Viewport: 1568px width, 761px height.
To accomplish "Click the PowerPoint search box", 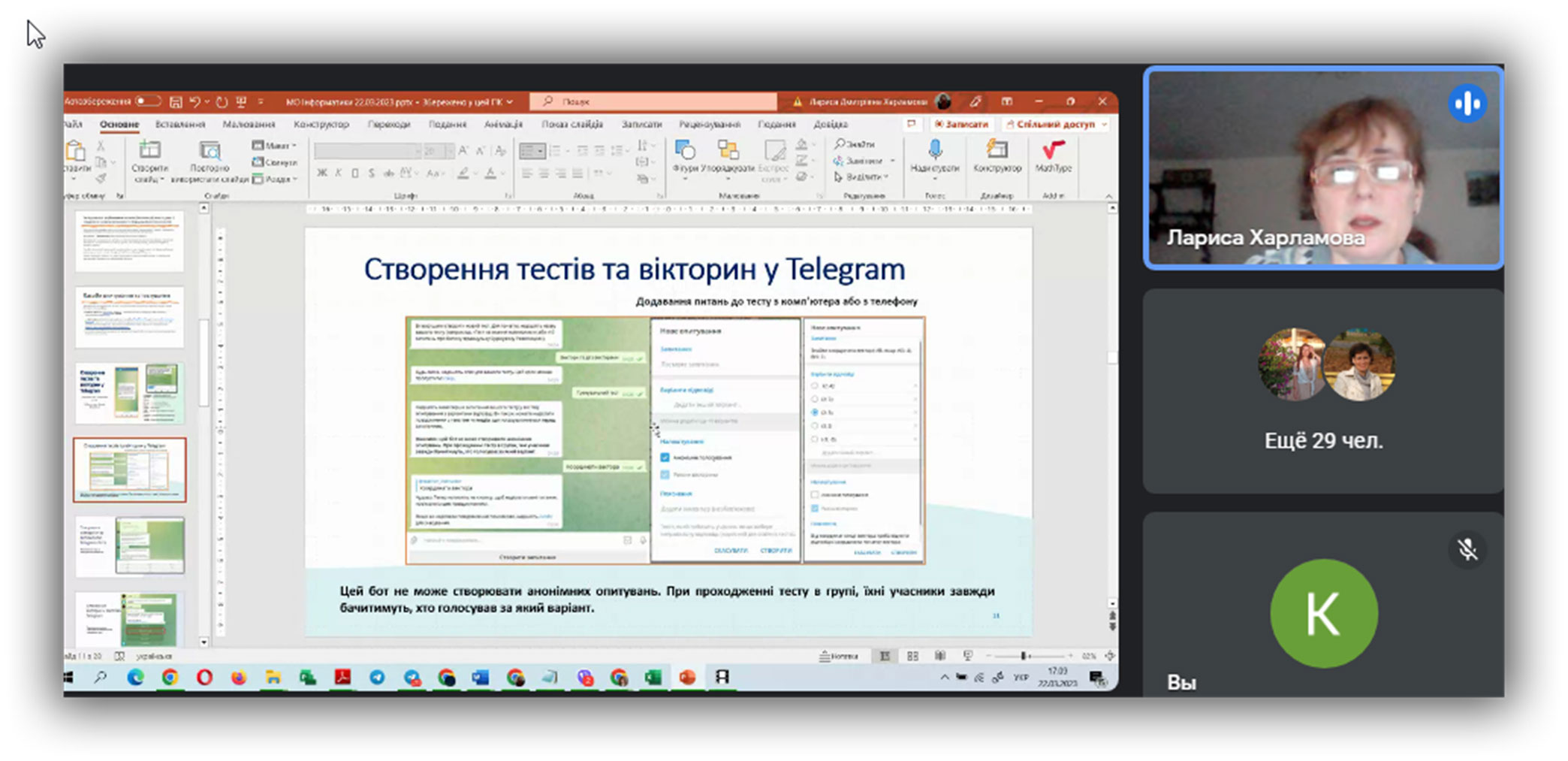I will [653, 101].
